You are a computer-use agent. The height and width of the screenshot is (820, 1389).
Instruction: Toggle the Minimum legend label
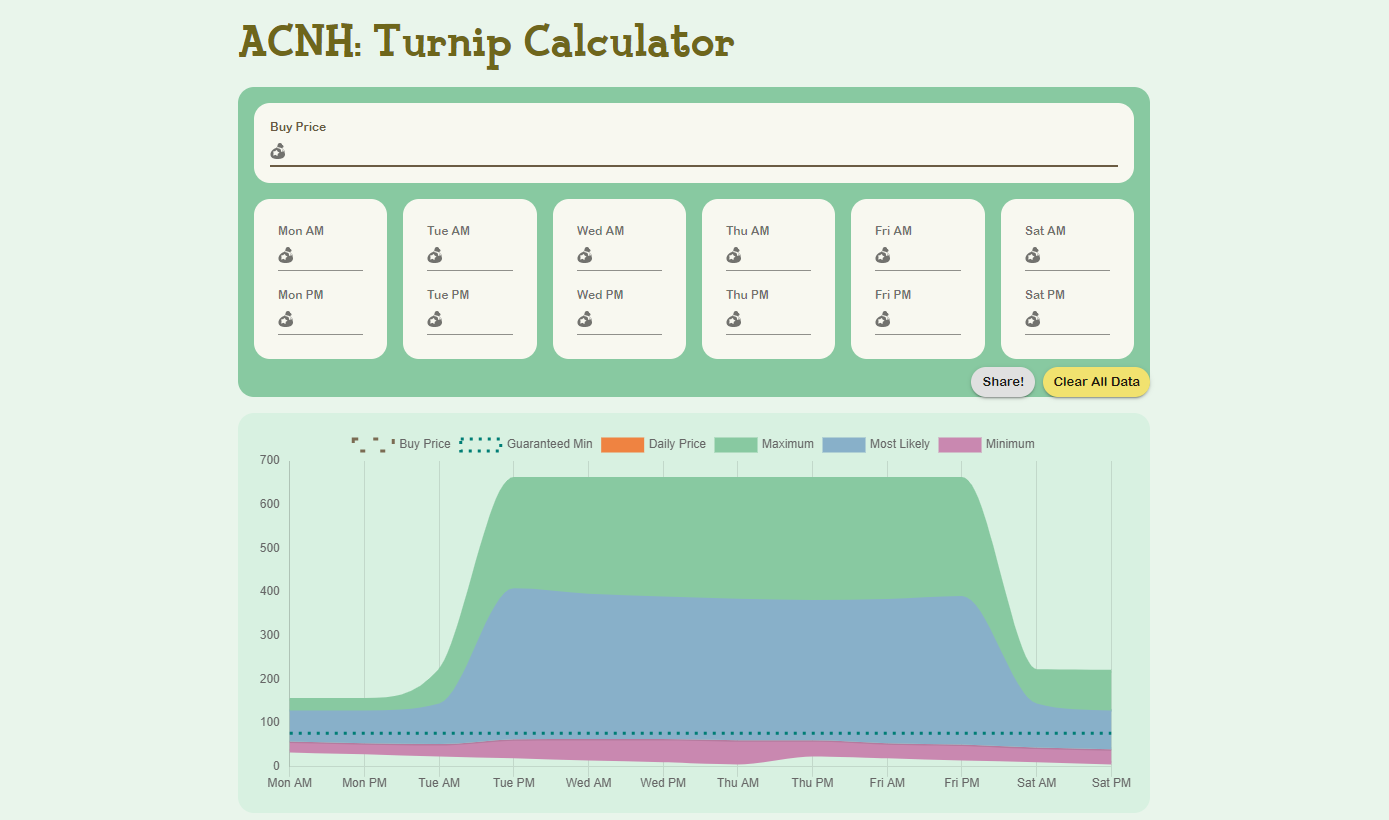pos(1010,444)
